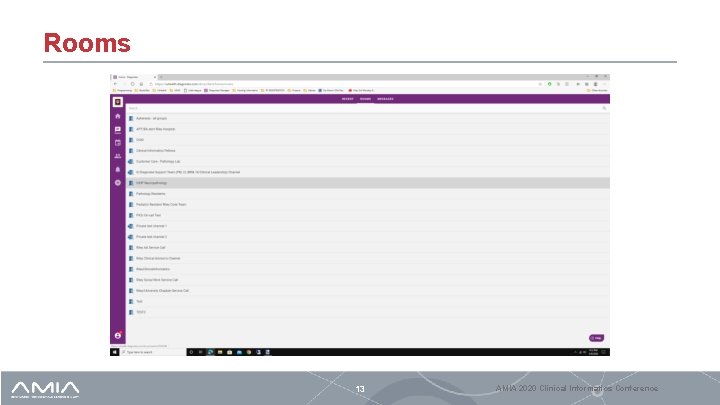Open the Microsoft Store taskbar icon
This screenshot has width=720, height=405.
pos(230,352)
